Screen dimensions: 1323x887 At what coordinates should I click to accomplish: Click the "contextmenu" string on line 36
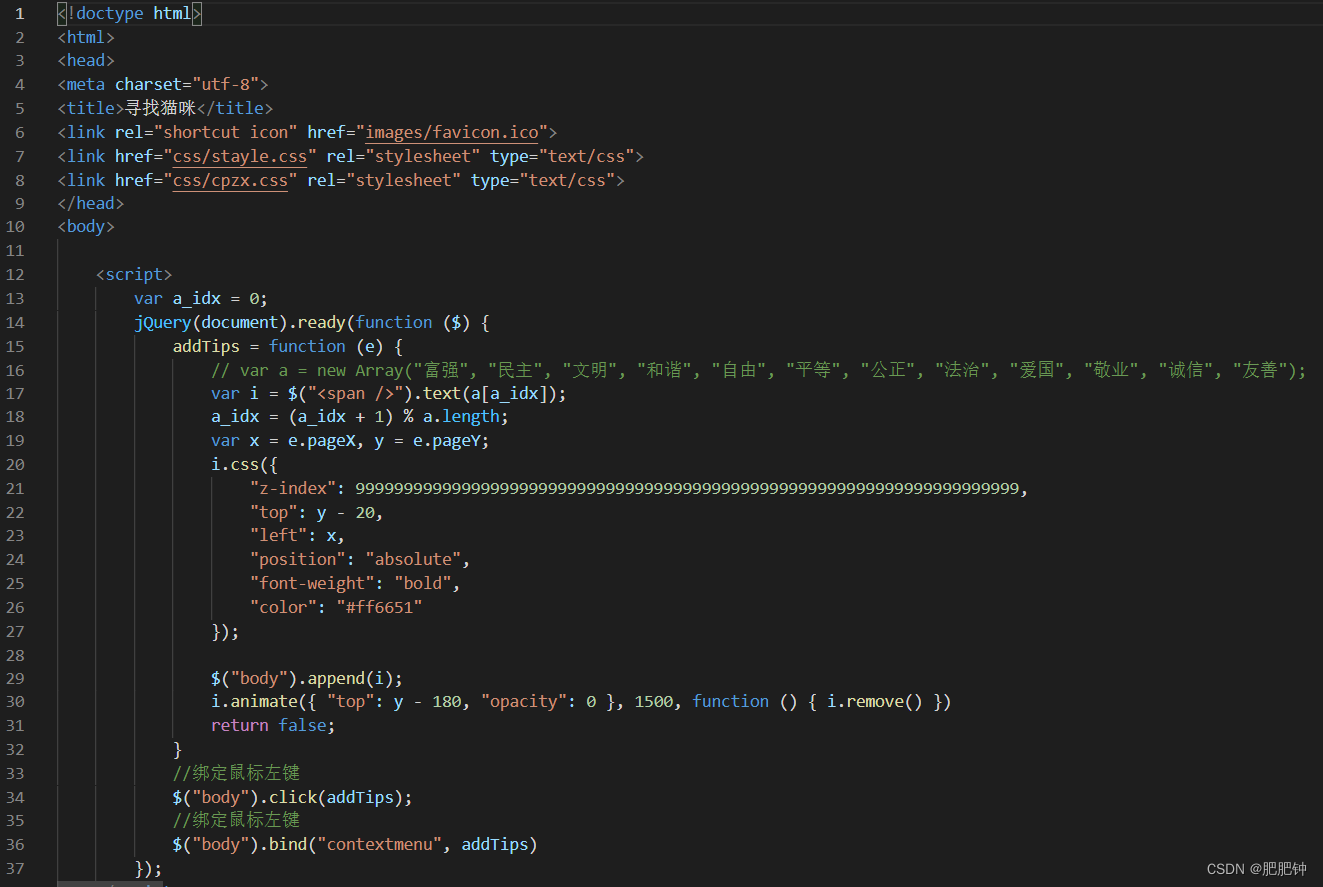click(x=384, y=844)
